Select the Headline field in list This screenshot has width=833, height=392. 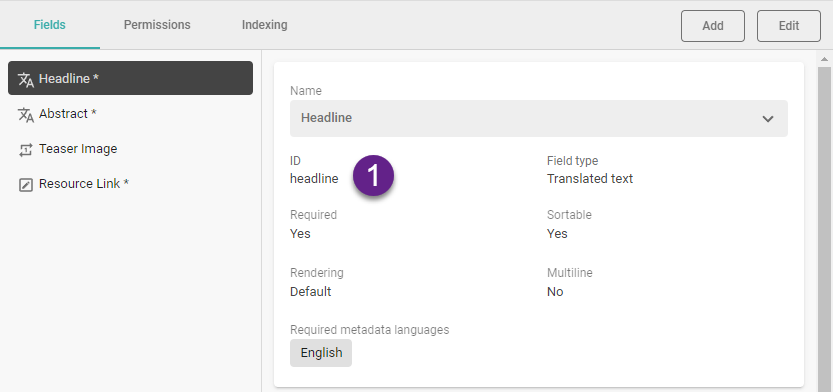[x=130, y=78]
